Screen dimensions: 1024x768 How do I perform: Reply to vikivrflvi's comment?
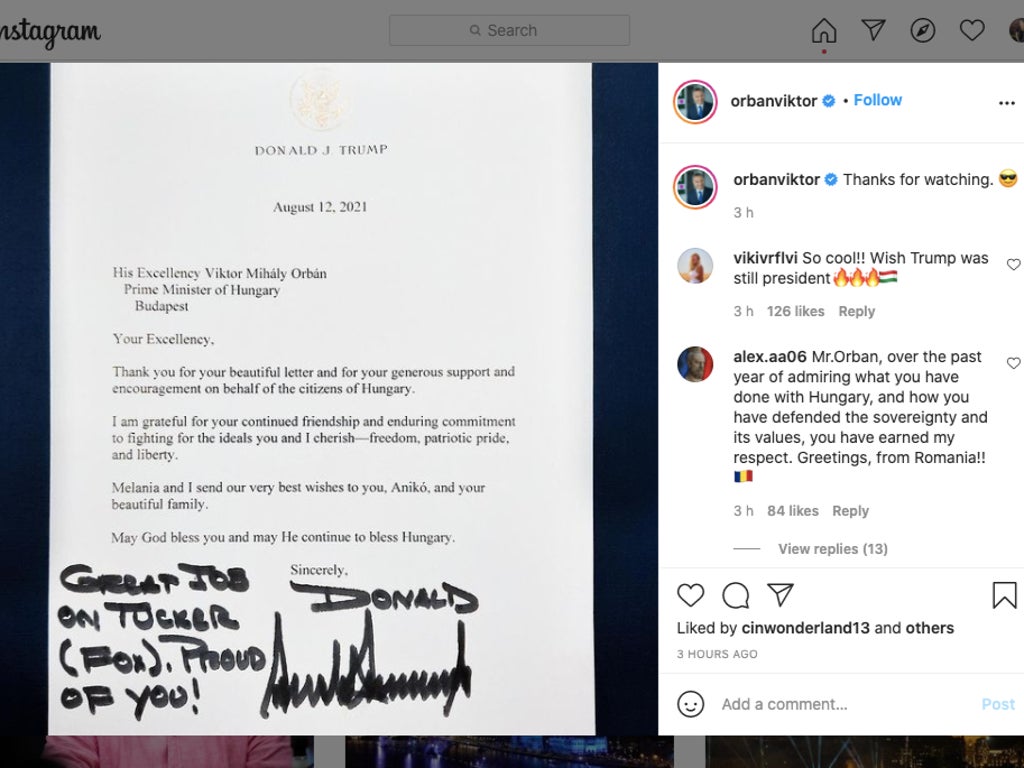pyautogui.click(x=856, y=312)
